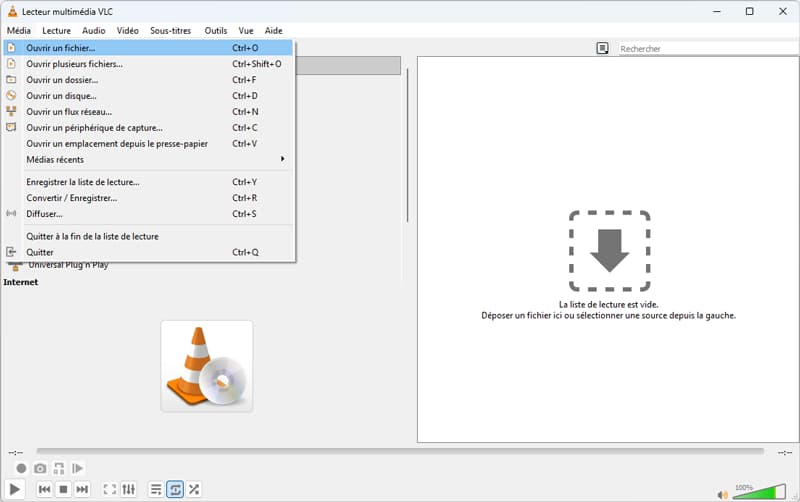Open the Aide menu
800x502 pixels.
(x=273, y=31)
